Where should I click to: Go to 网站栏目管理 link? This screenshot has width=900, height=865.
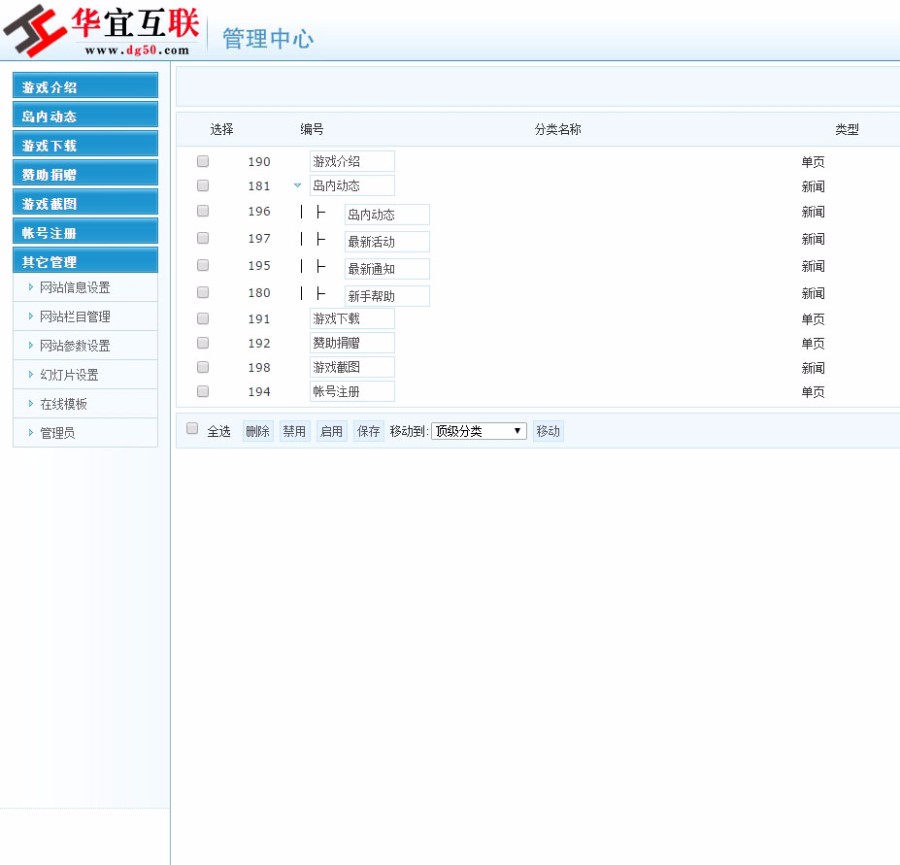tap(75, 317)
